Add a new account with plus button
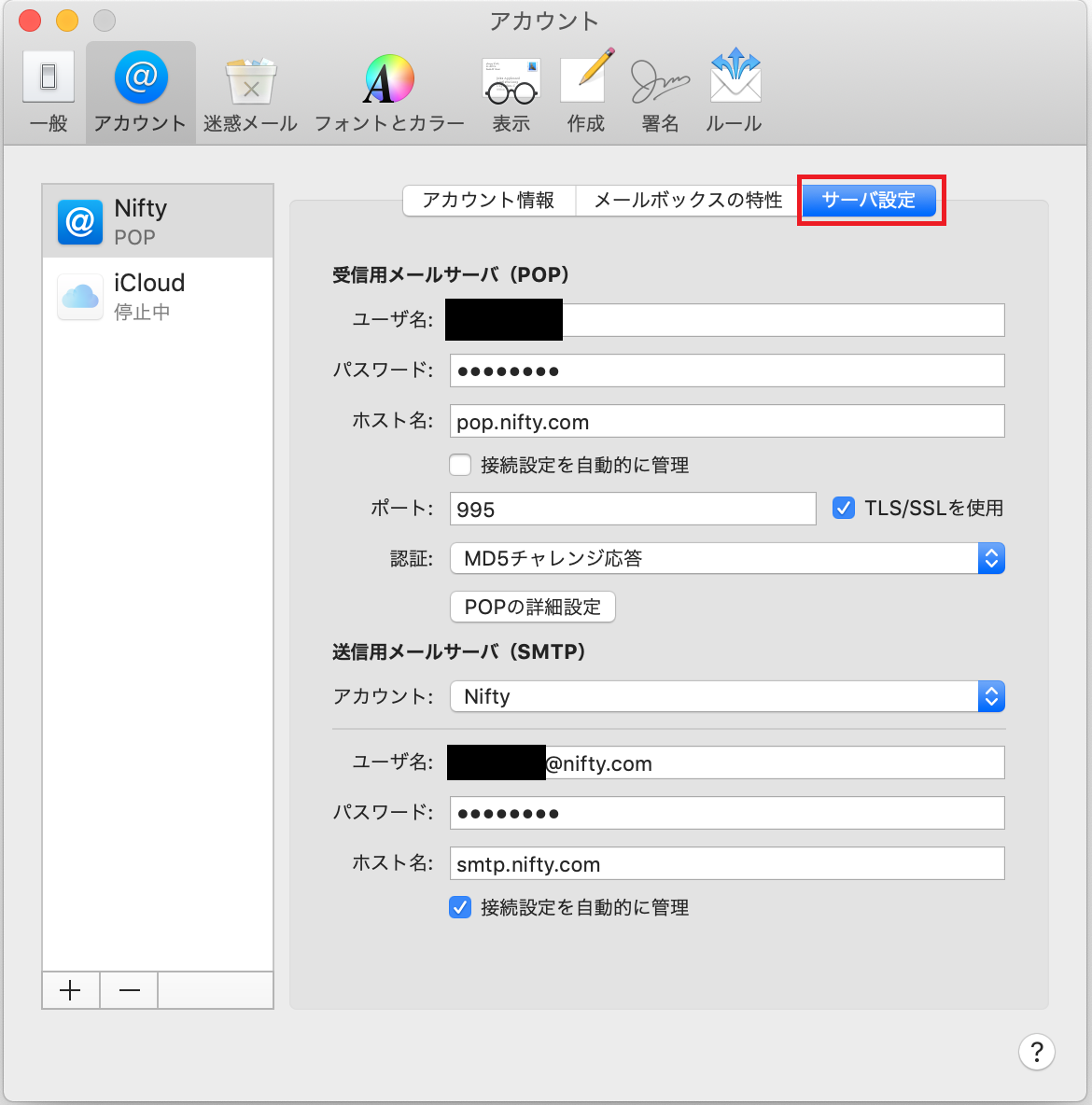The image size is (1092, 1105). coord(71,990)
